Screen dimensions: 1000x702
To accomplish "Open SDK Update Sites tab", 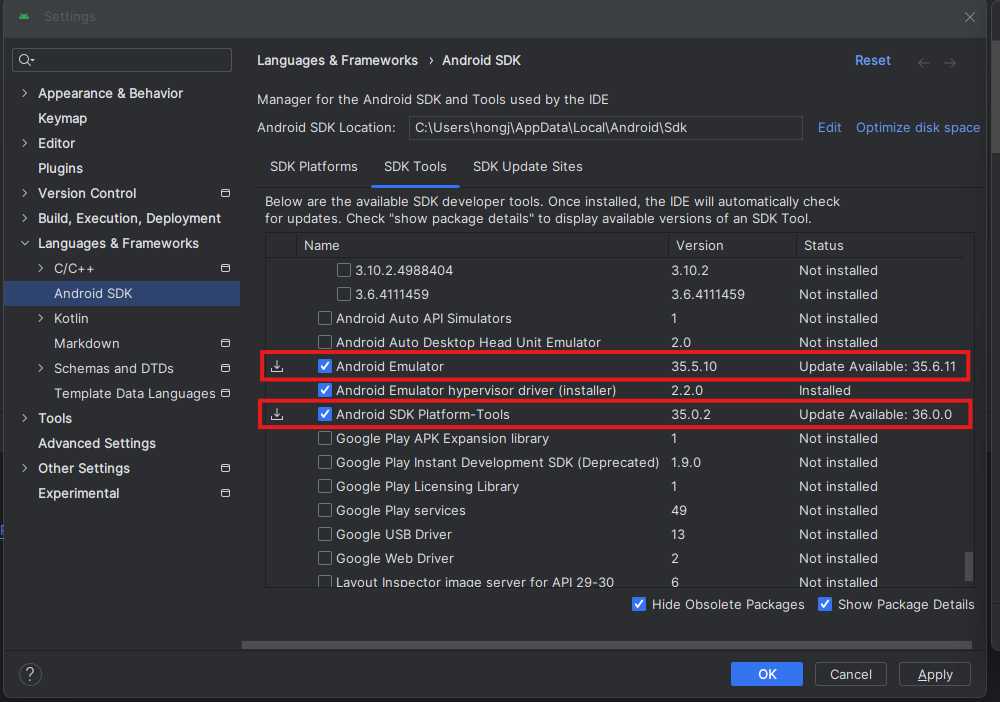I will (x=527, y=166).
